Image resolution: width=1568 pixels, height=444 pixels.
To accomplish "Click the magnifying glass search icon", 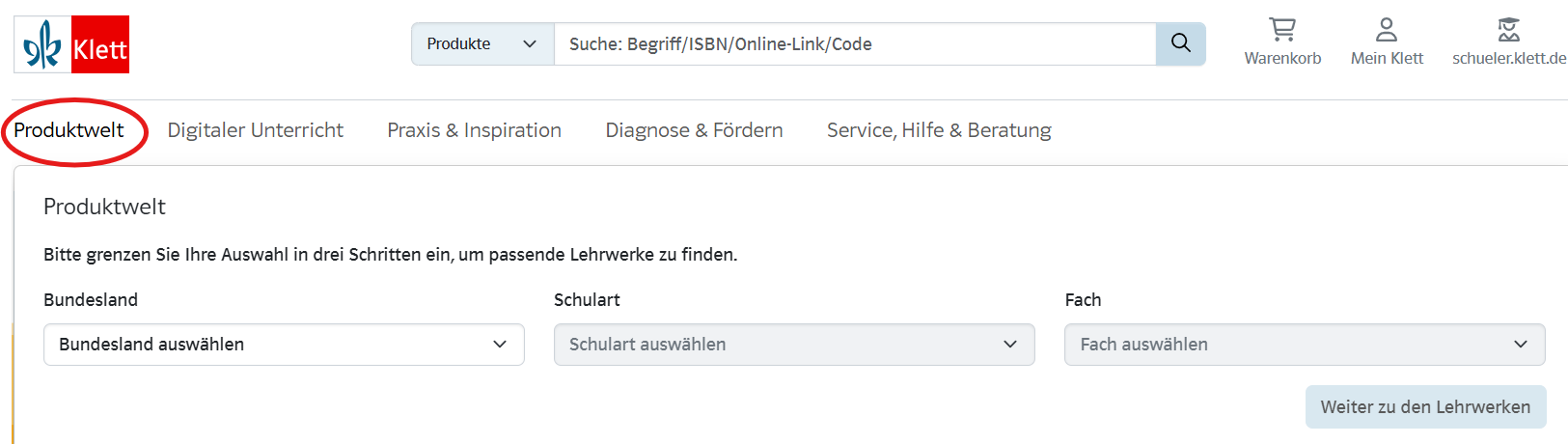I will point(1180,43).
